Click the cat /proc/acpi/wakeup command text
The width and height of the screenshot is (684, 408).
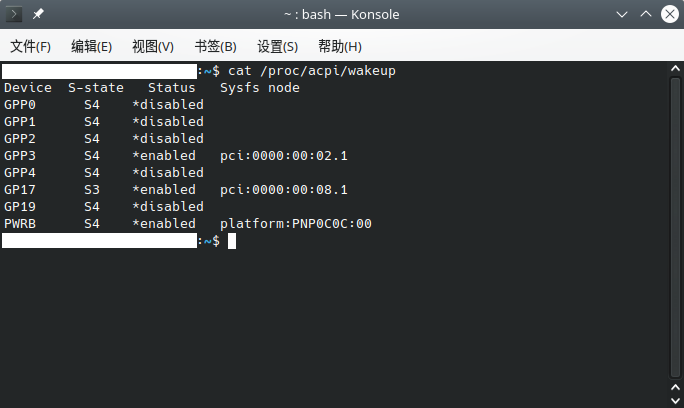point(312,71)
